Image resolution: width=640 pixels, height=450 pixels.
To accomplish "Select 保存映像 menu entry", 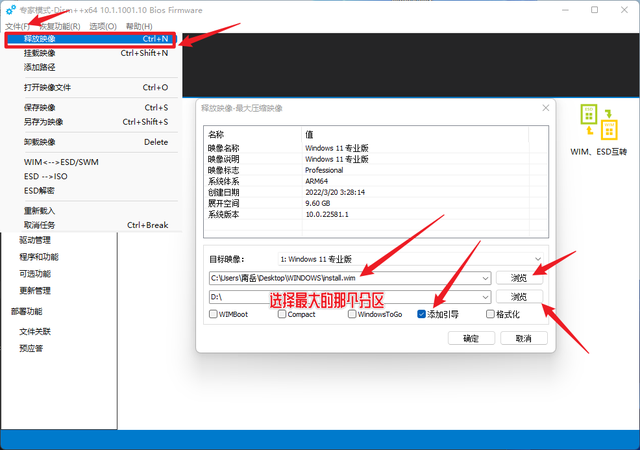I will coord(91,107).
